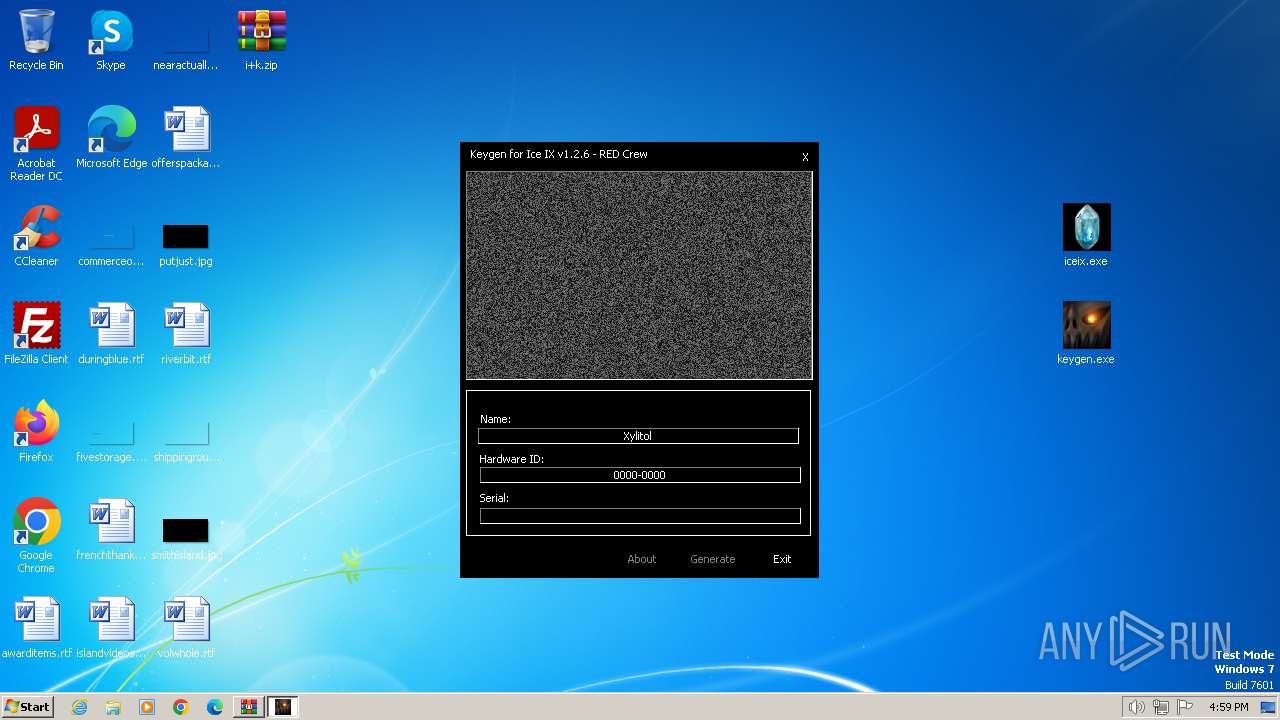
Task: Open Windows Explorer folder on taskbar
Action: click(113, 707)
